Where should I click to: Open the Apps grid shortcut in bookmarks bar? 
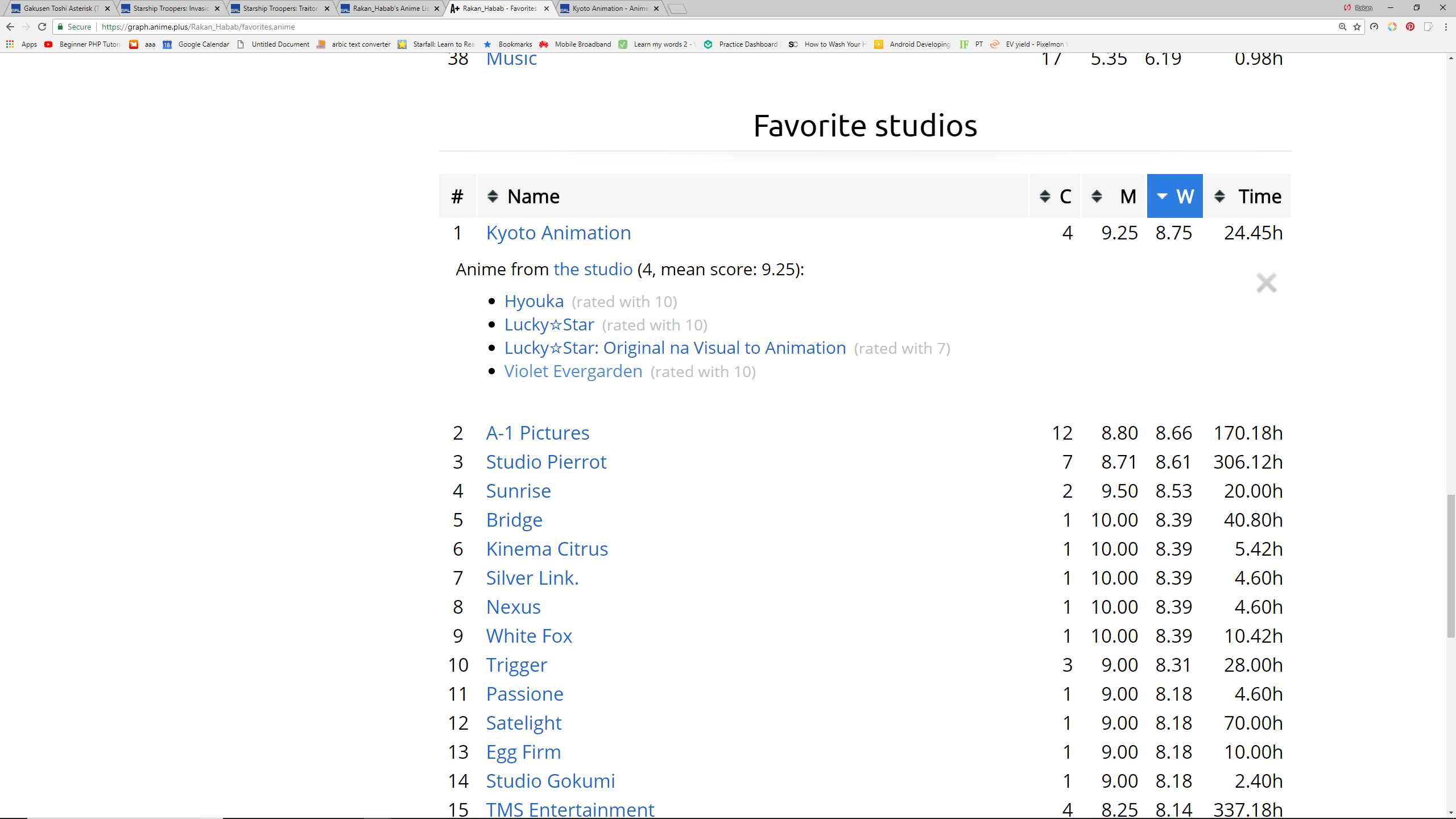click(22, 44)
